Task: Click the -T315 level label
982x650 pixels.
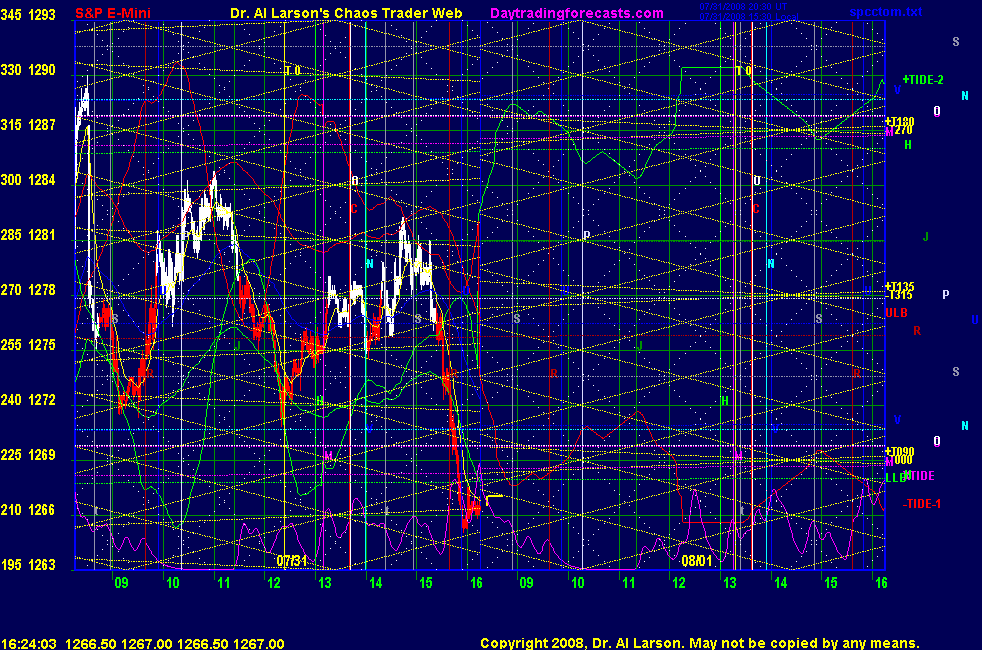Action: [x=900, y=295]
